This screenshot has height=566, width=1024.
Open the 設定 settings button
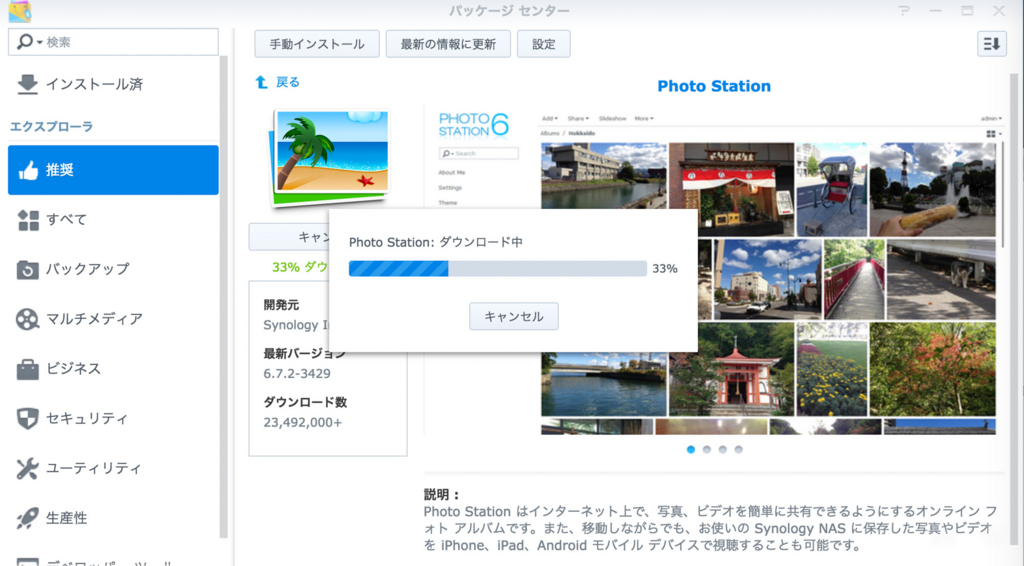tap(543, 44)
